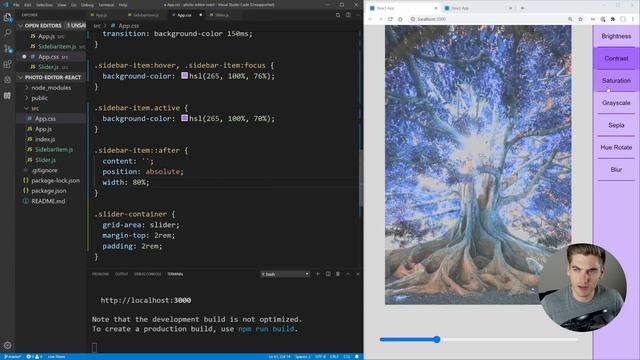Click the split editor icon
Image resolution: width=640 pixels, height=360 pixels.
[x=348, y=15]
